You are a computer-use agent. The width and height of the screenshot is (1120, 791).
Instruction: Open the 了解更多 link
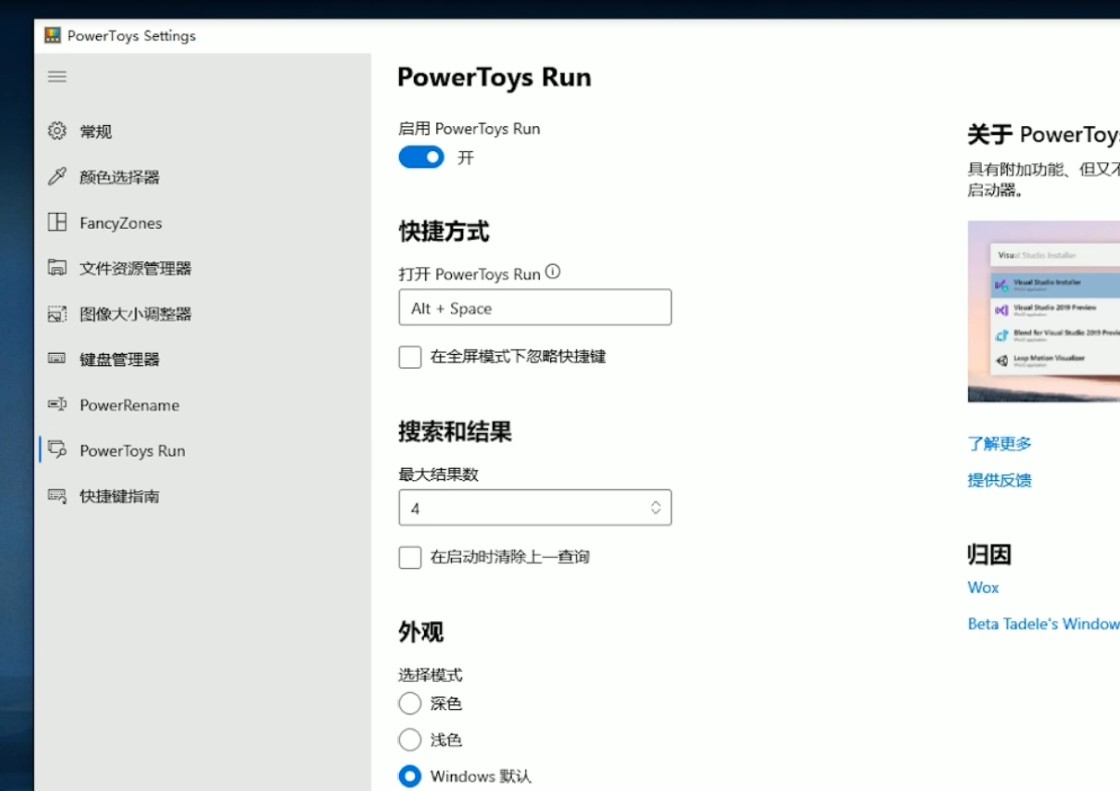(x=999, y=444)
